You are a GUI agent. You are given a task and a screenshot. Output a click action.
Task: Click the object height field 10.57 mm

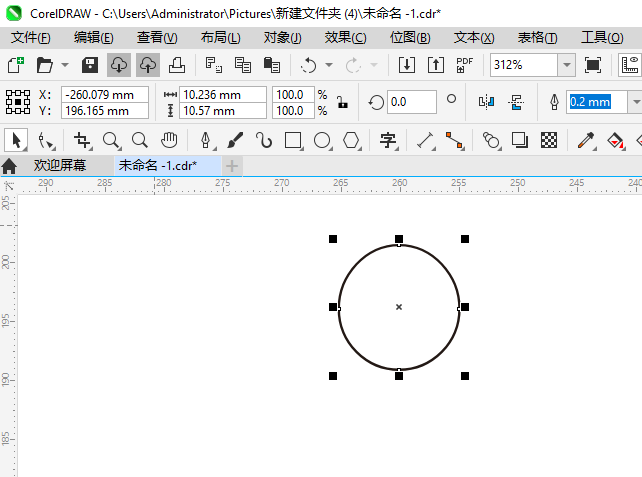tap(223, 111)
